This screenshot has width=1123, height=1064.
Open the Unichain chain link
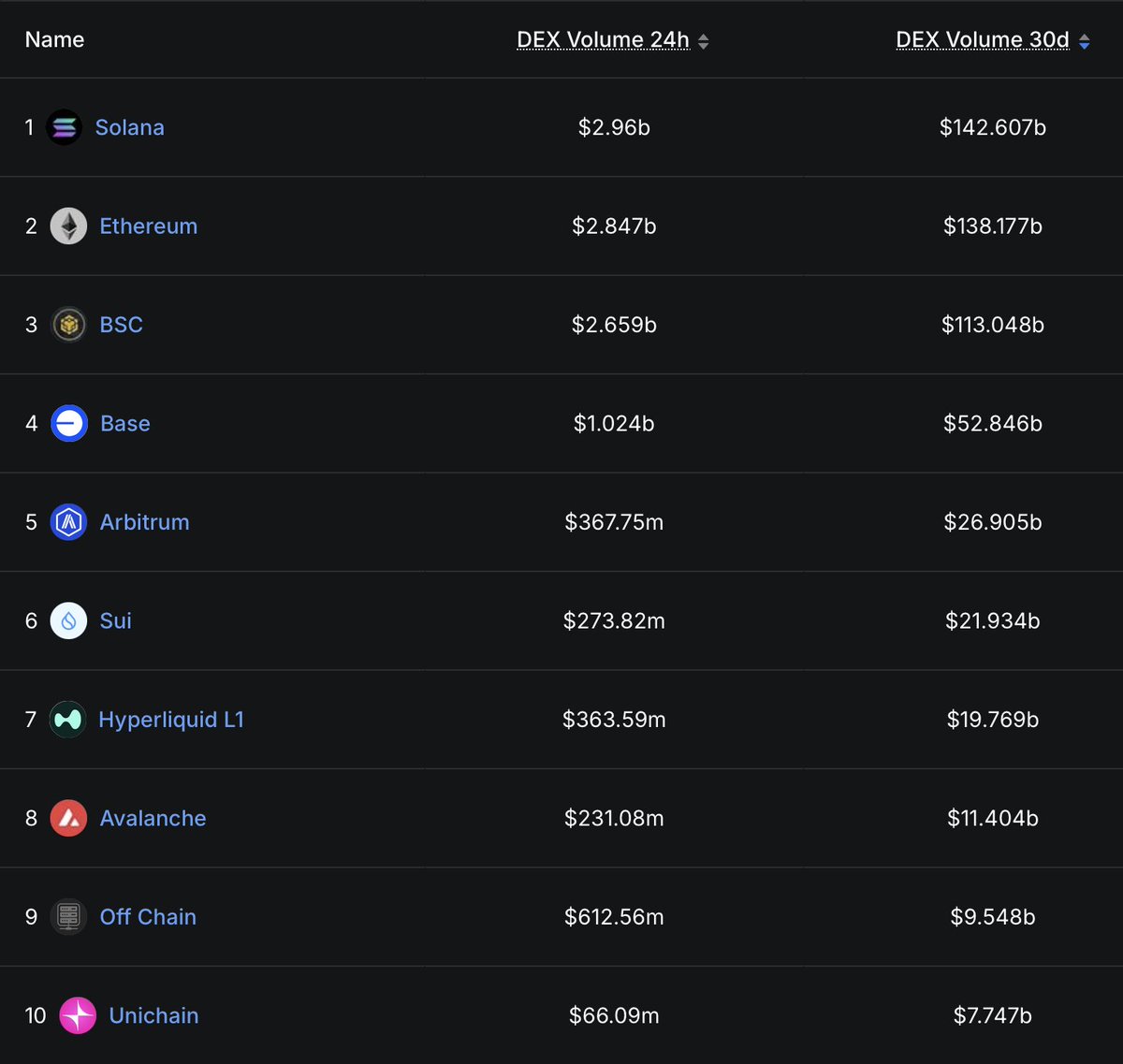click(x=153, y=1015)
